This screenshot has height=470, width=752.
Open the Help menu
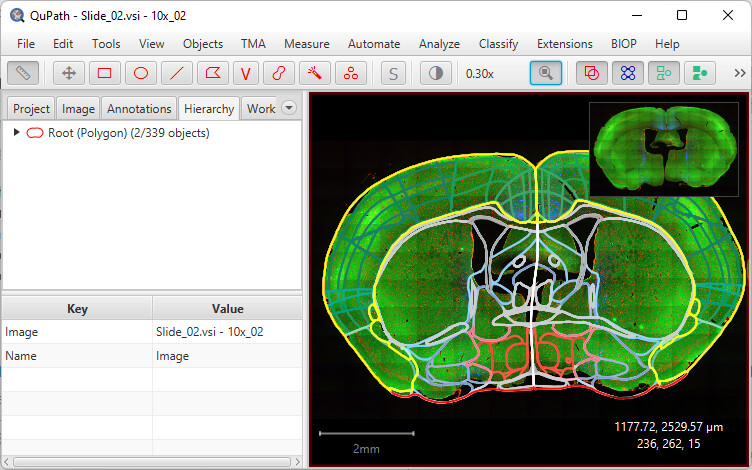coord(667,44)
